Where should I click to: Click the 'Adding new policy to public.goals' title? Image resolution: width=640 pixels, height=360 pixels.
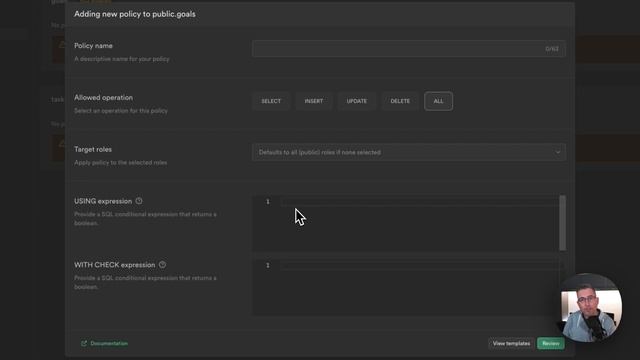pos(135,14)
